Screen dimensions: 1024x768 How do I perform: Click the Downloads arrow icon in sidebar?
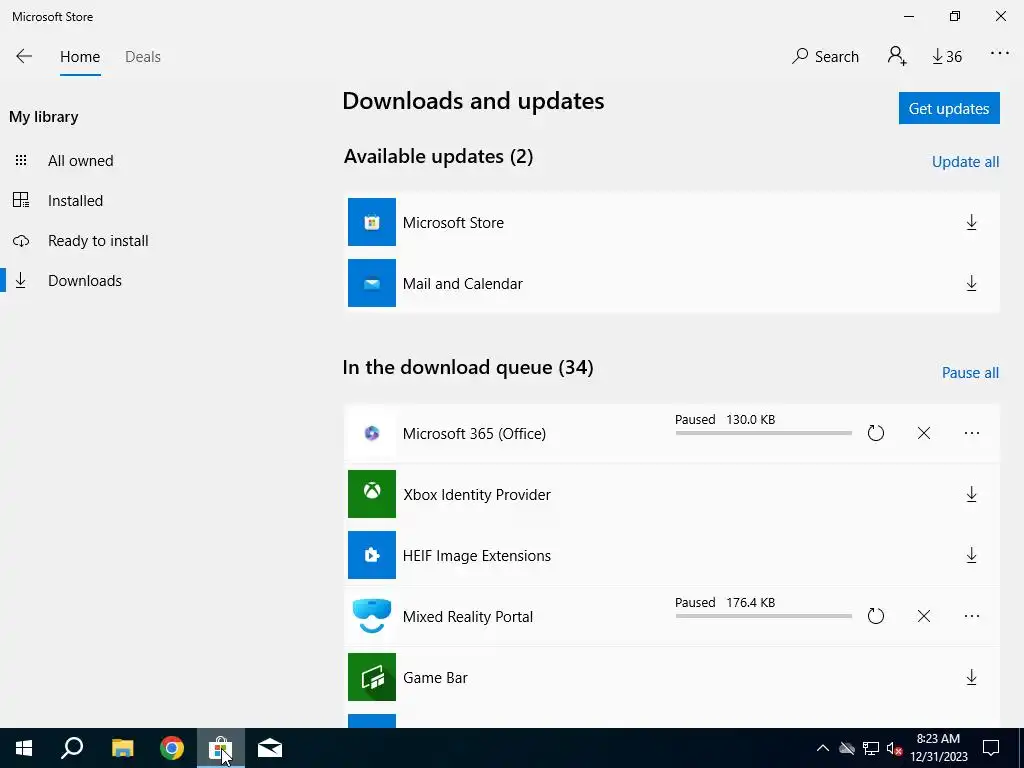coord(21,280)
